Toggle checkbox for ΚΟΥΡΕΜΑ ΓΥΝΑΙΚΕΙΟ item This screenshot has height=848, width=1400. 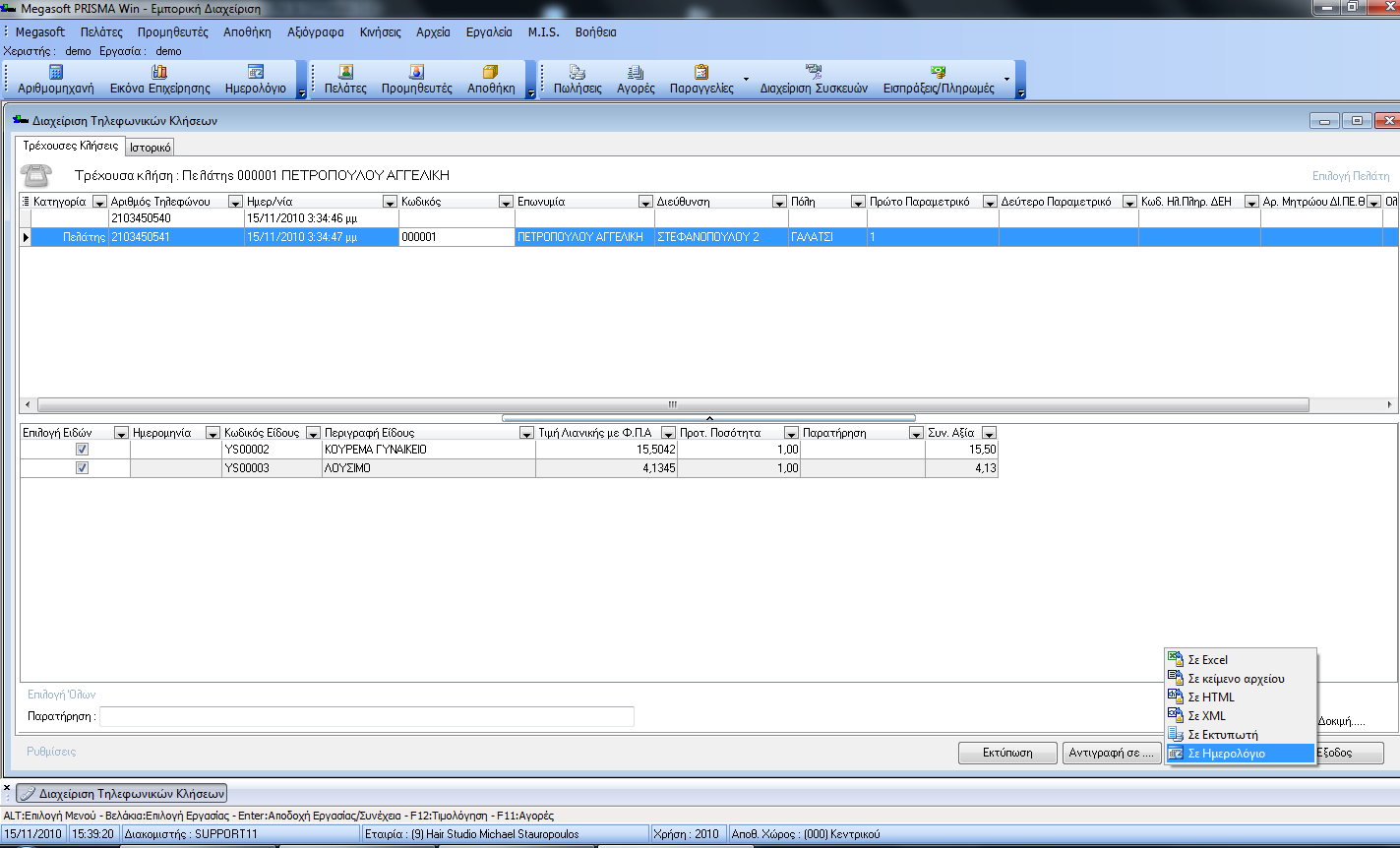click(x=82, y=449)
